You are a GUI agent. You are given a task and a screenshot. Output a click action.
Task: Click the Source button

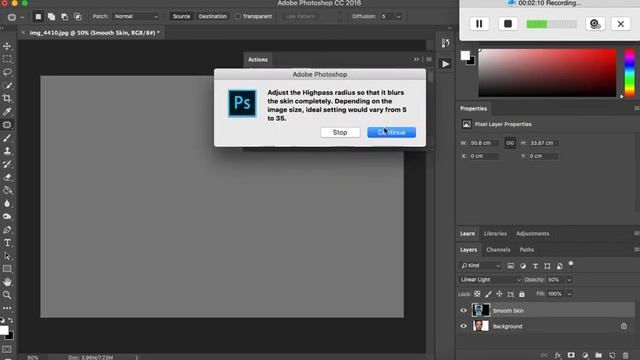point(181,17)
